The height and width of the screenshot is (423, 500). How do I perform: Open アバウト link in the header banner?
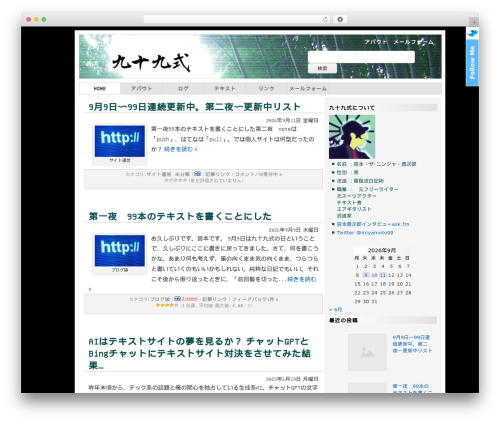tap(376, 42)
